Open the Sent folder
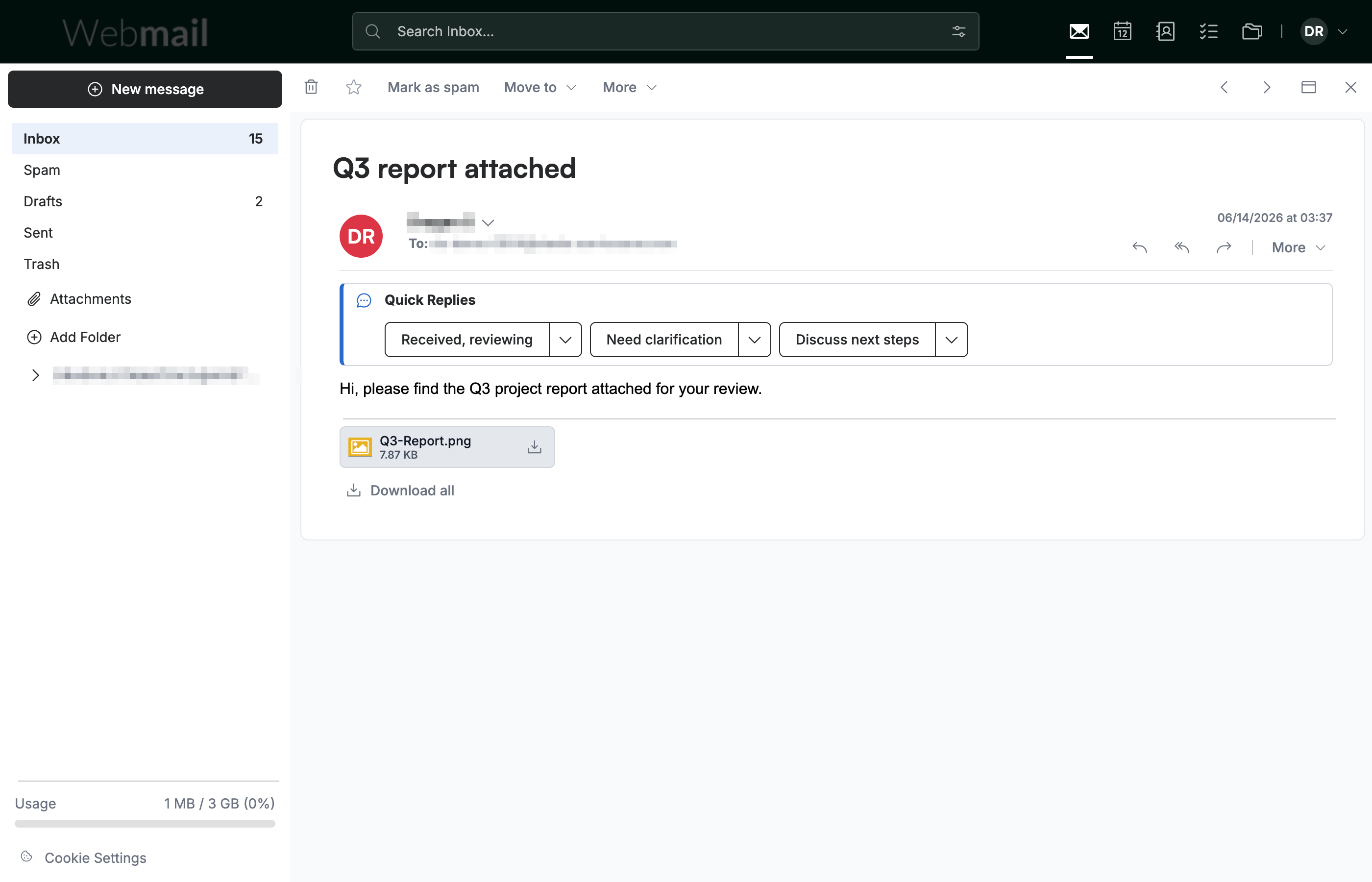Image resolution: width=1372 pixels, height=882 pixels. [145, 233]
